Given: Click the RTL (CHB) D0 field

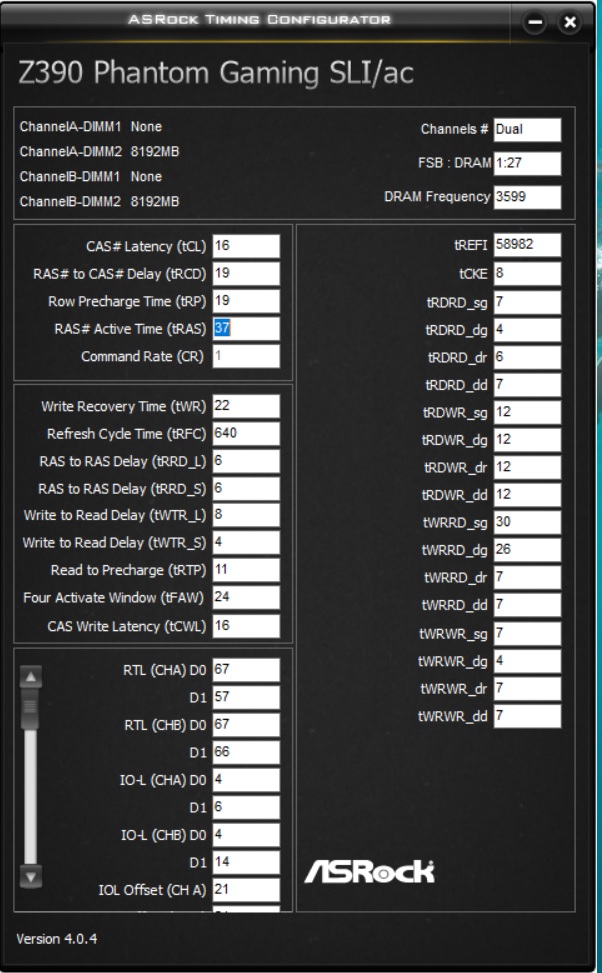Looking at the screenshot, I should [246, 725].
